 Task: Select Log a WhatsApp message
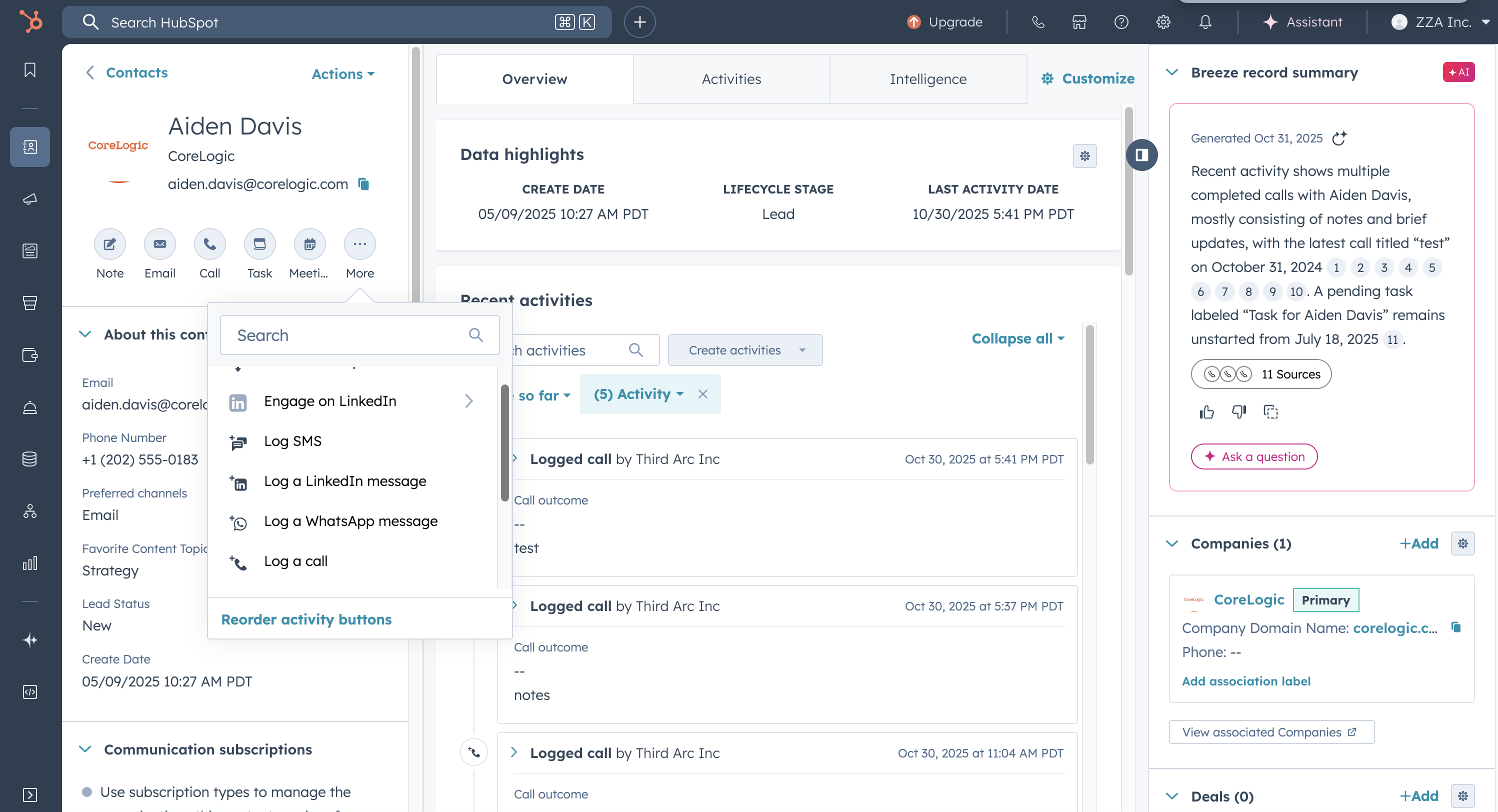pyautogui.click(x=350, y=521)
